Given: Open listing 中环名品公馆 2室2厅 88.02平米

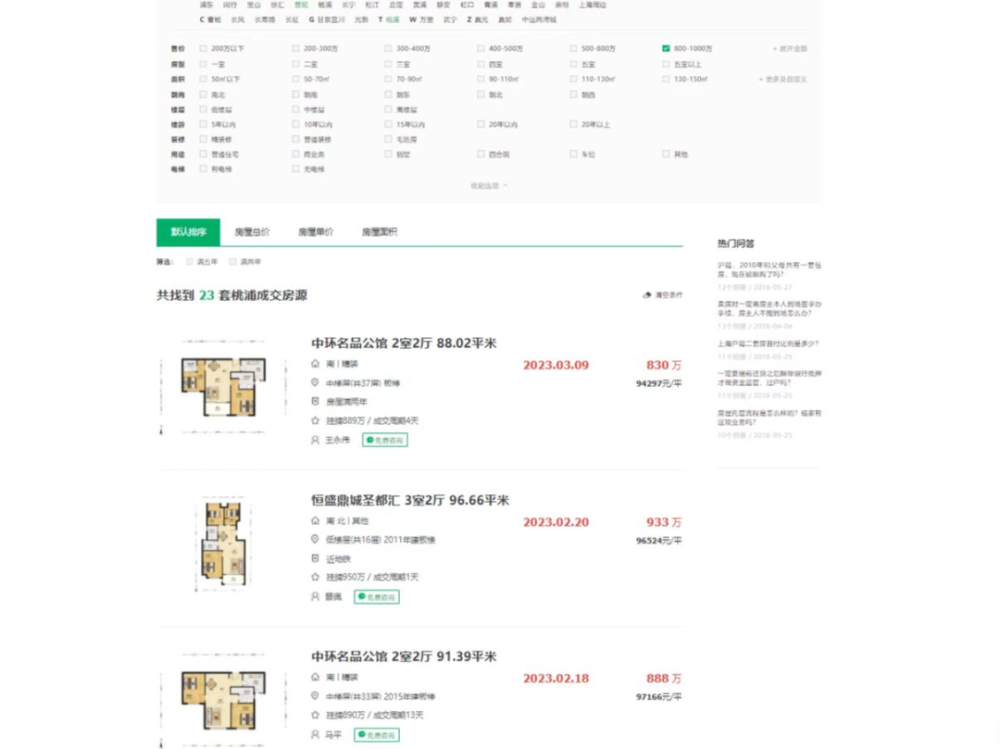Looking at the screenshot, I should 404,343.
